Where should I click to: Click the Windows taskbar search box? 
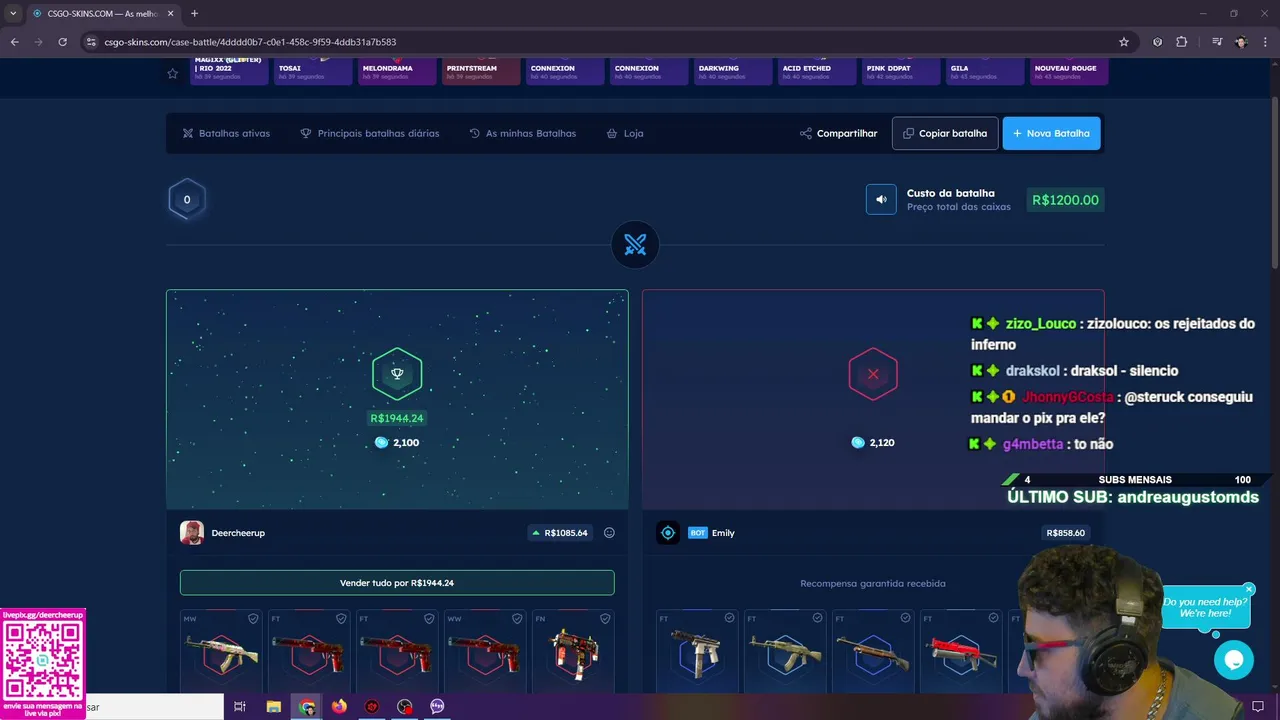coord(154,707)
